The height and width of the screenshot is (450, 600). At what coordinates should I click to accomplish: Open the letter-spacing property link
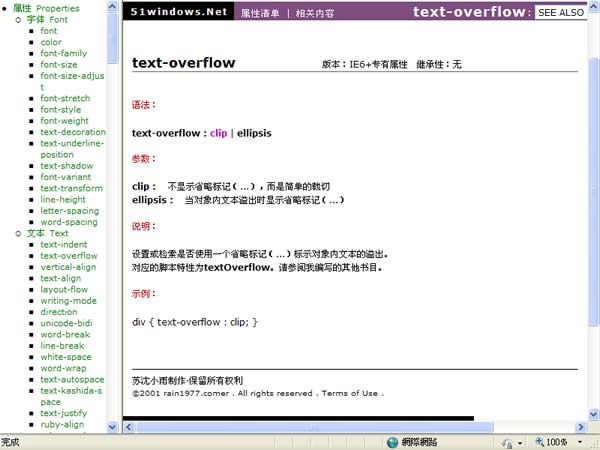(x=70, y=211)
